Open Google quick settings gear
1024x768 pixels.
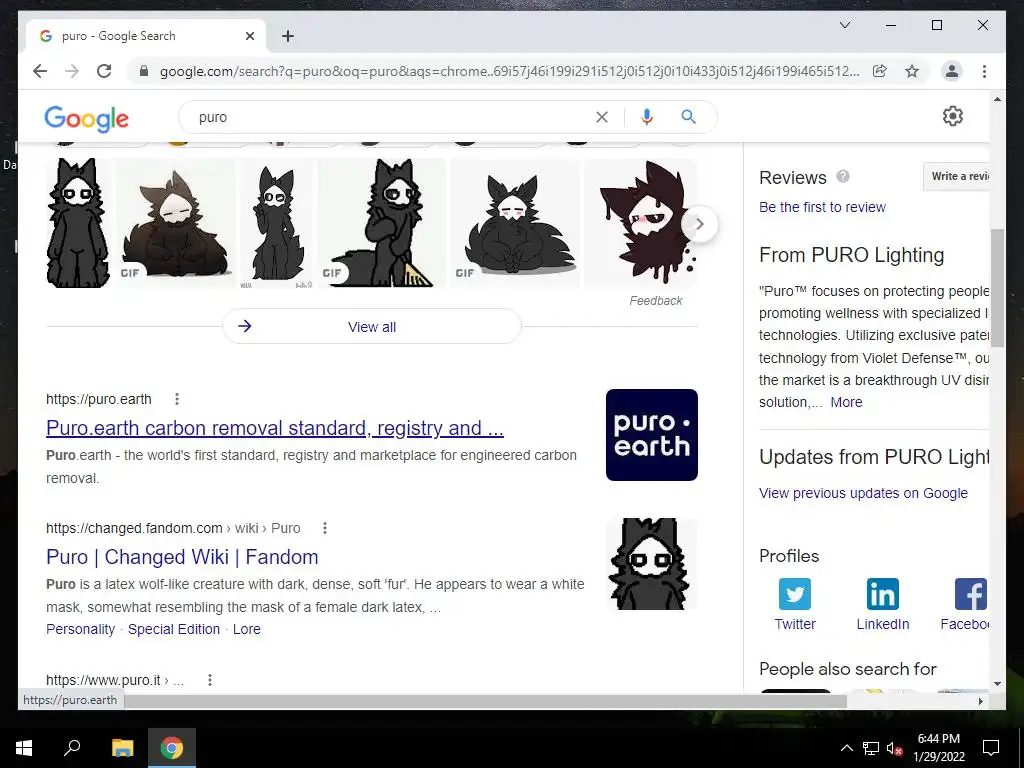(952, 116)
